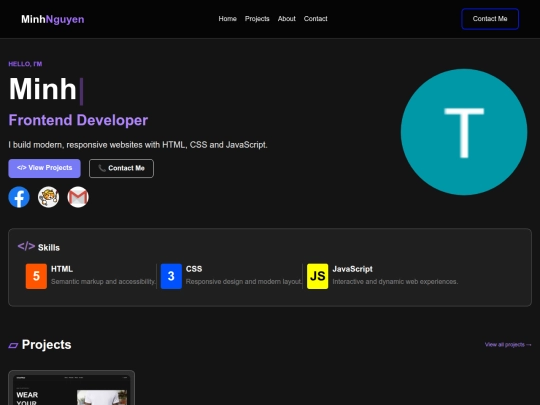Click the hero Contact Me phone button
The height and width of the screenshot is (405, 540).
pos(121,168)
